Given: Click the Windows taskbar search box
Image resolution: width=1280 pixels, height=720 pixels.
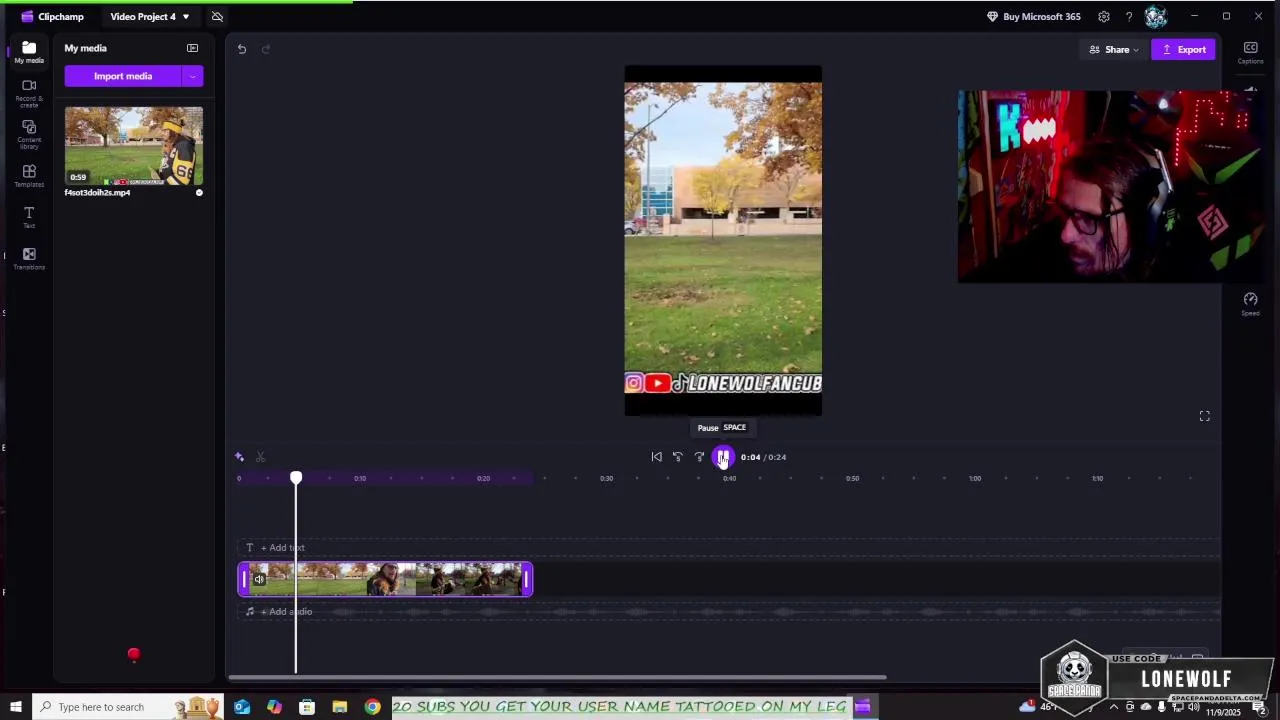Looking at the screenshot, I should 128,707.
